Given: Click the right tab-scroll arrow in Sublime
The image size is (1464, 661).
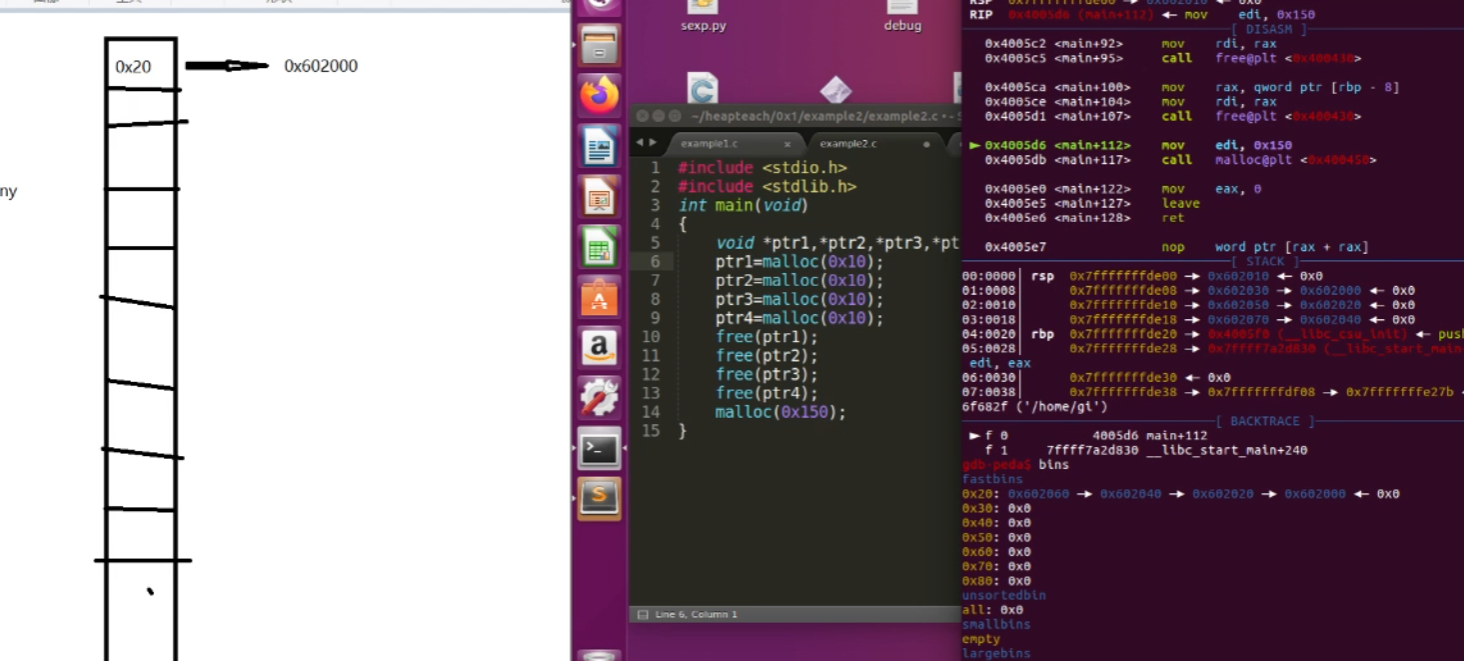Looking at the screenshot, I should [653, 143].
